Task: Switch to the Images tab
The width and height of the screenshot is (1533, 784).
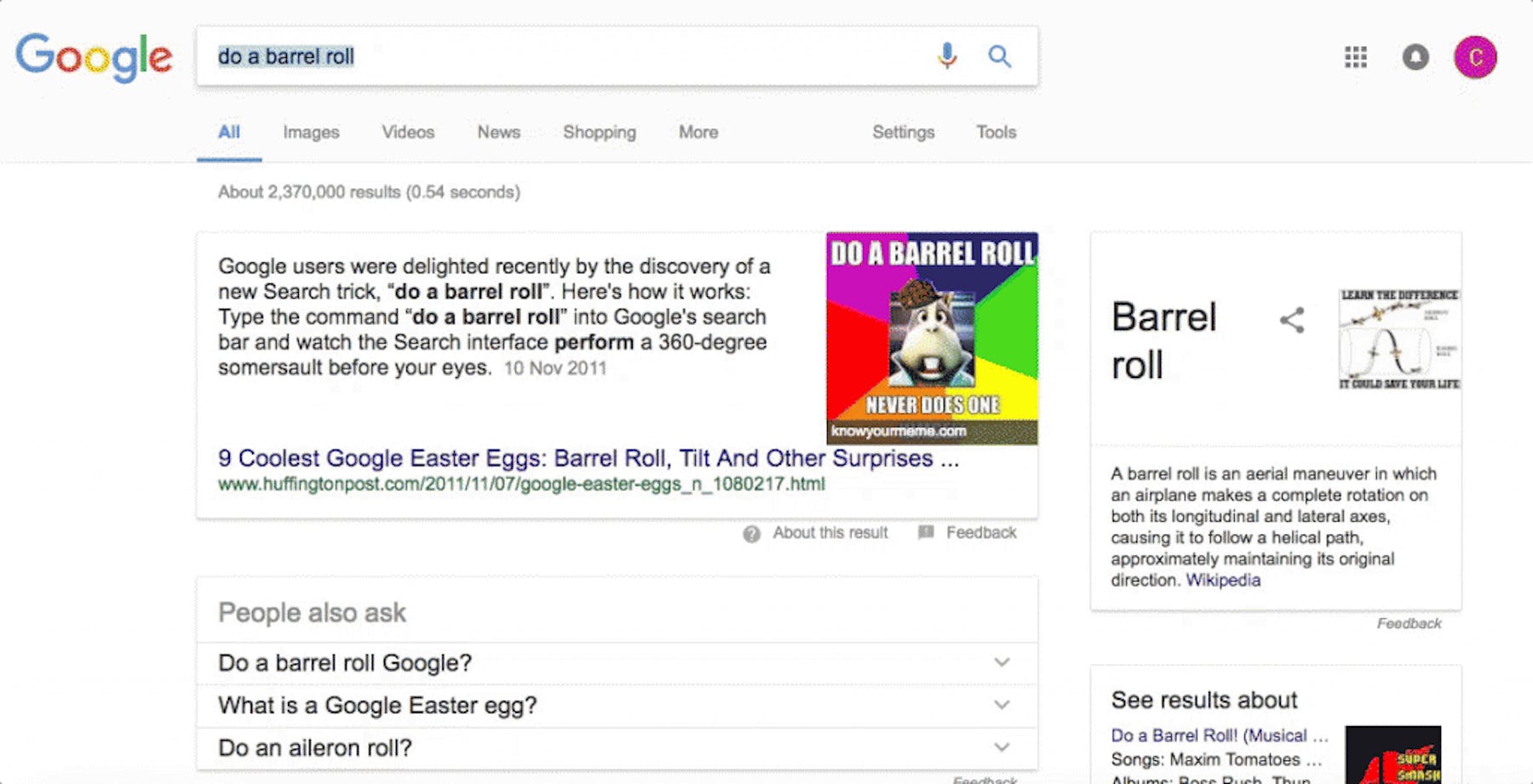Action: coord(311,132)
